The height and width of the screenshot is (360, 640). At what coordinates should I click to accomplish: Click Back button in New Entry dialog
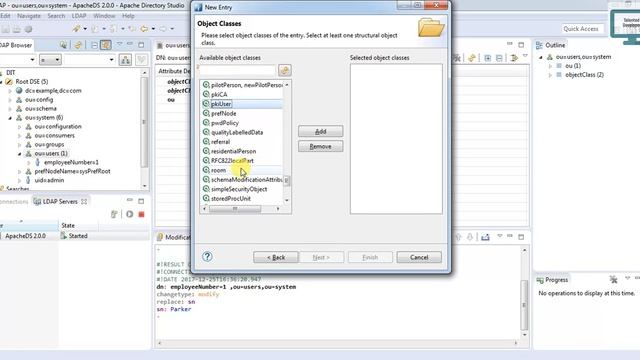point(276,257)
